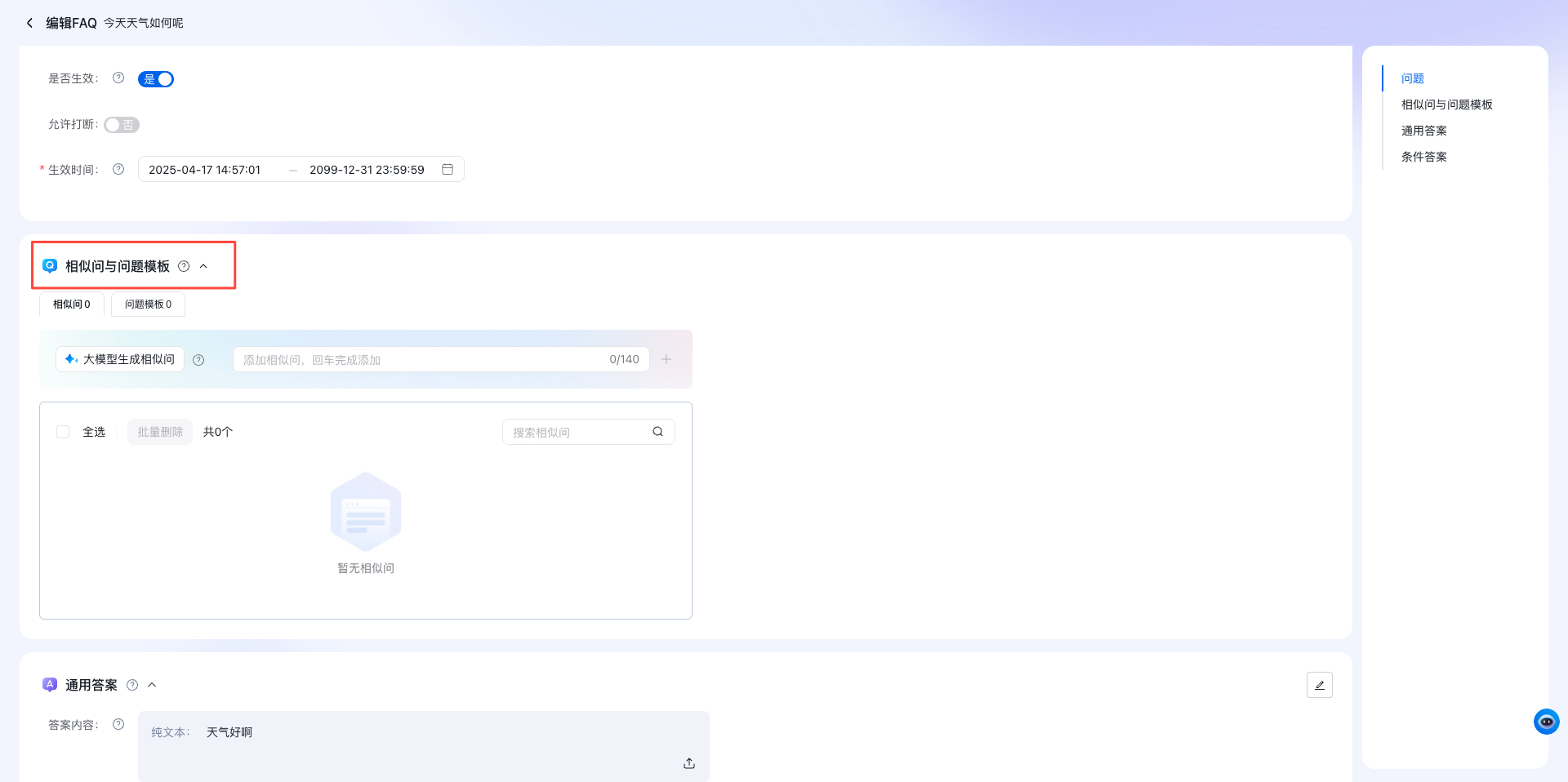Click help icon next to 生效时间
This screenshot has width=1568, height=782.
(118, 170)
